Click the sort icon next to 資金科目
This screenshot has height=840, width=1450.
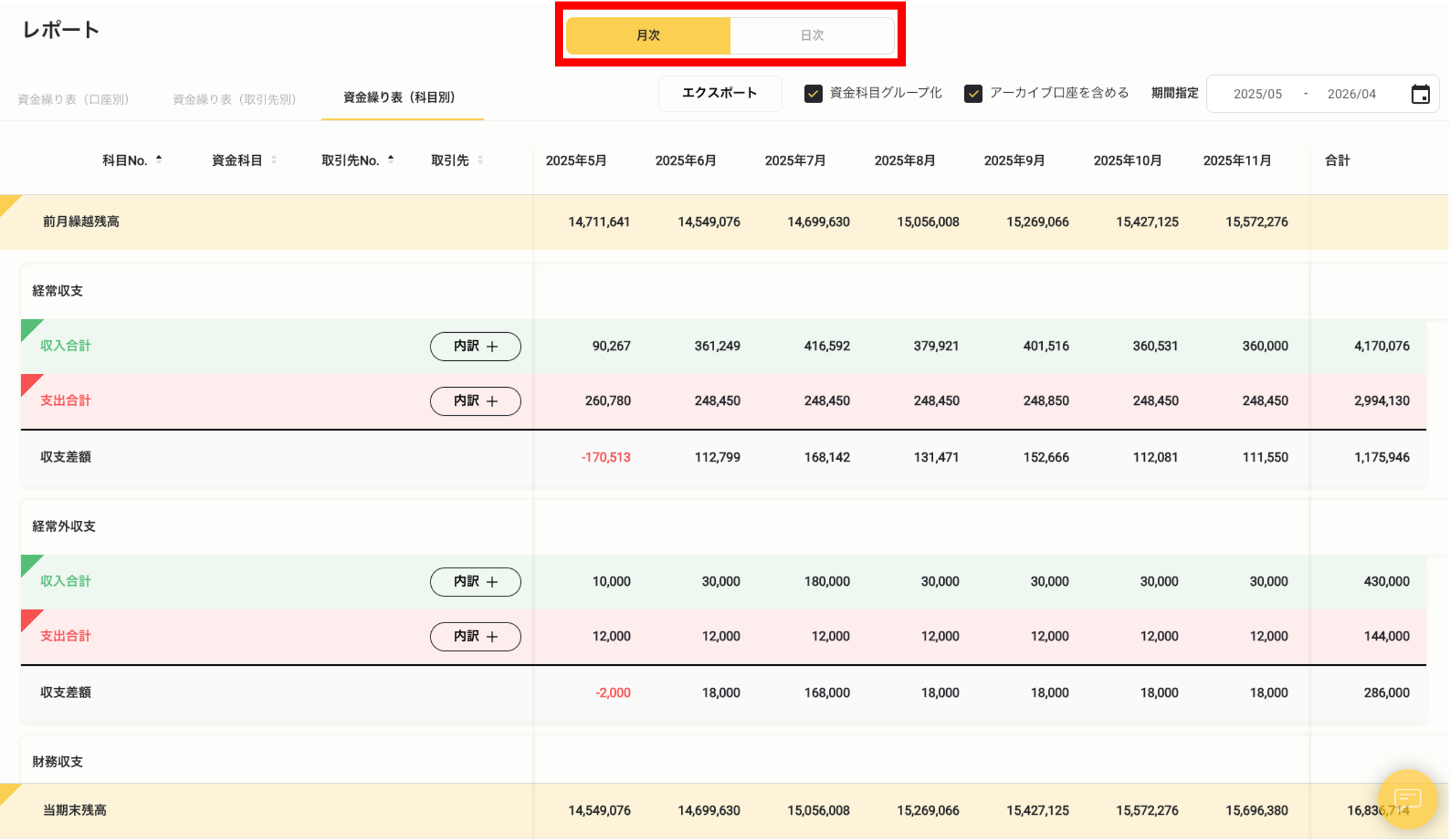coord(275,159)
